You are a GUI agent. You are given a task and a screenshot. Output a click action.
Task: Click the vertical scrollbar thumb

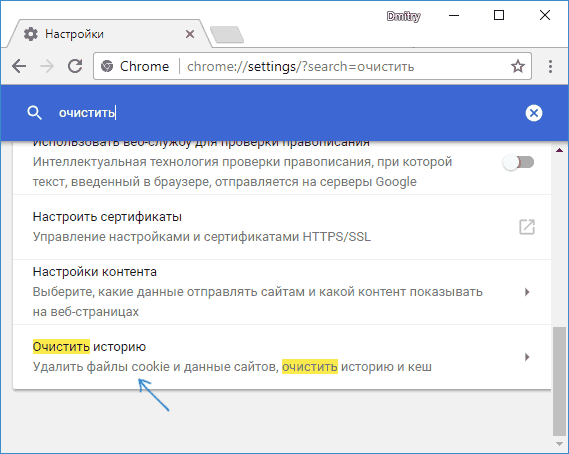point(559,381)
